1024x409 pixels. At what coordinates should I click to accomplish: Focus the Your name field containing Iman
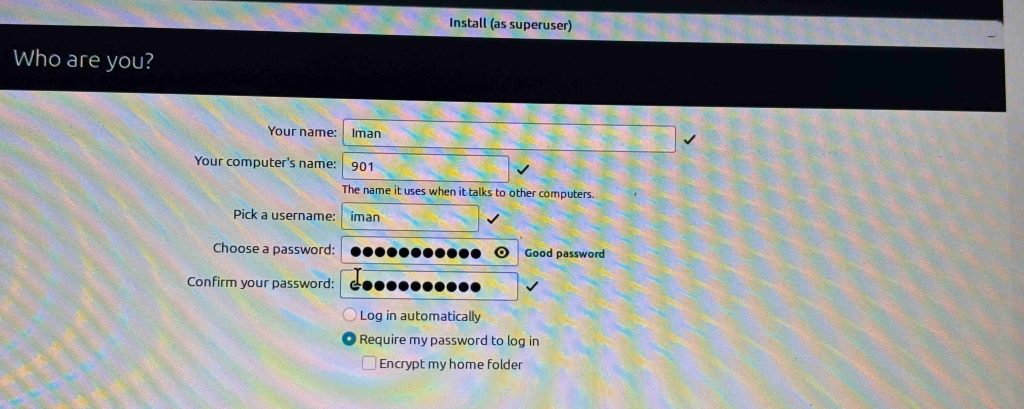pyautogui.click(x=509, y=137)
